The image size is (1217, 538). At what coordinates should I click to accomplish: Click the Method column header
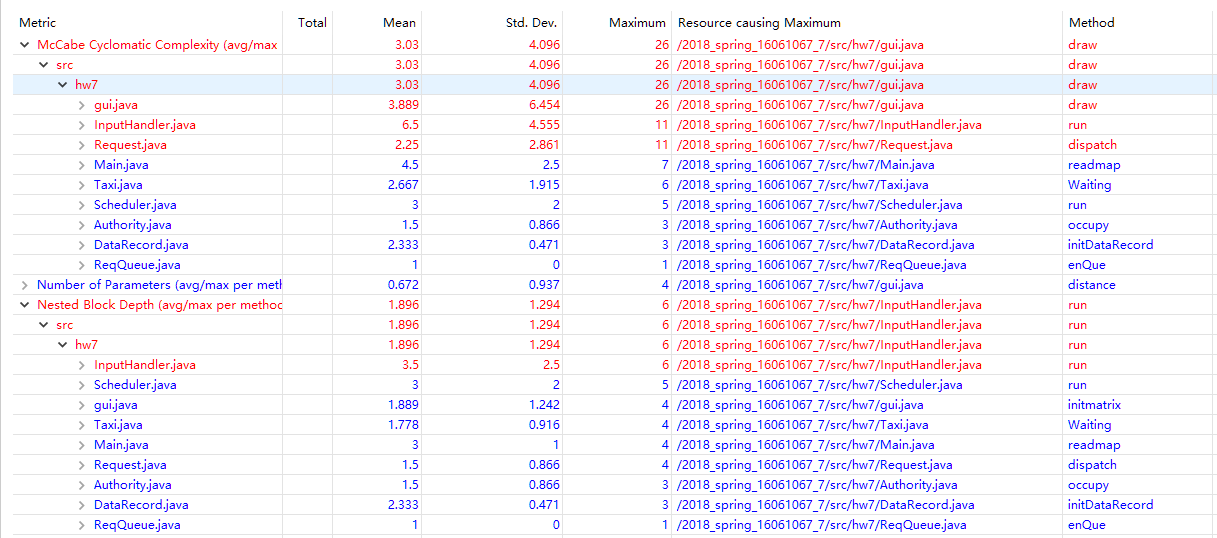click(x=1091, y=22)
